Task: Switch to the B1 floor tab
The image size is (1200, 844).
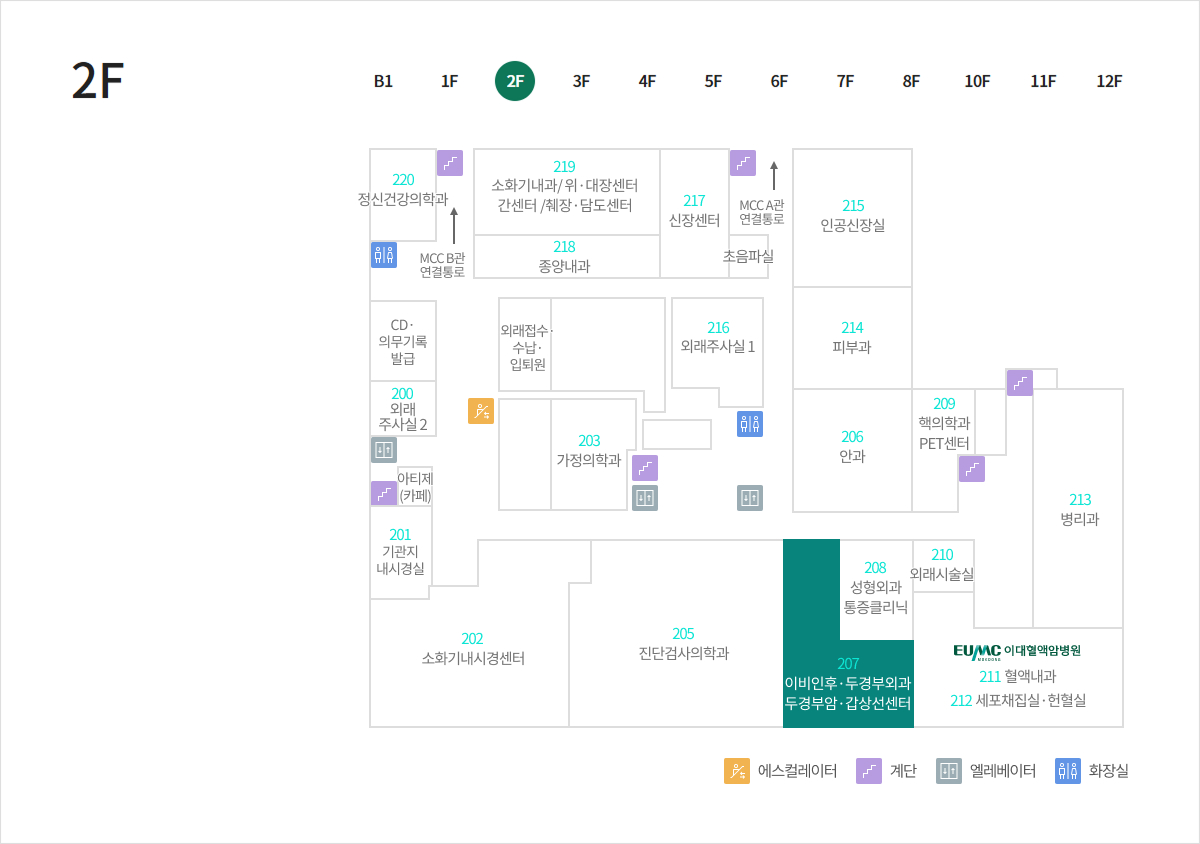Action: pyautogui.click(x=383, y=82)
